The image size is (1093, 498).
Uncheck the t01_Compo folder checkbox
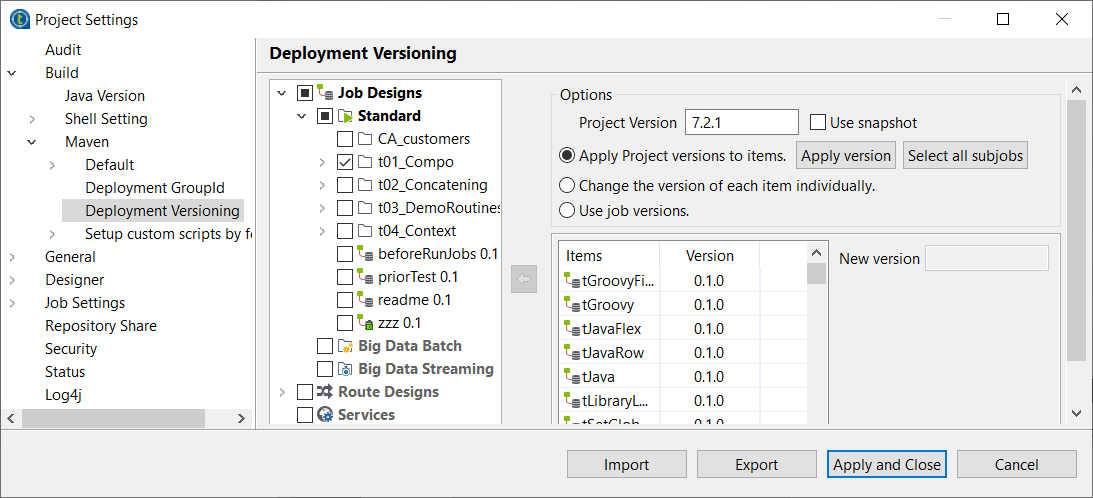pyautogui.click(x=345, y=162)
